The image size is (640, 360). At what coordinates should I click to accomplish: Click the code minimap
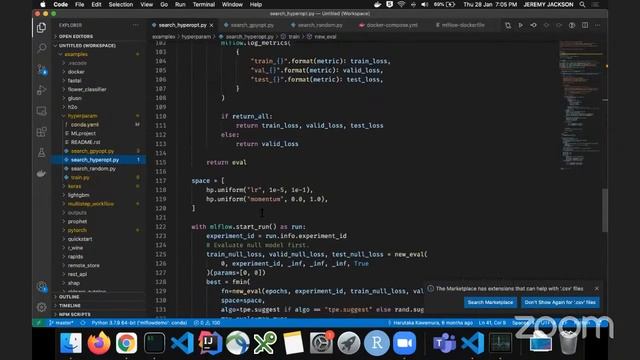click(580, 106)
